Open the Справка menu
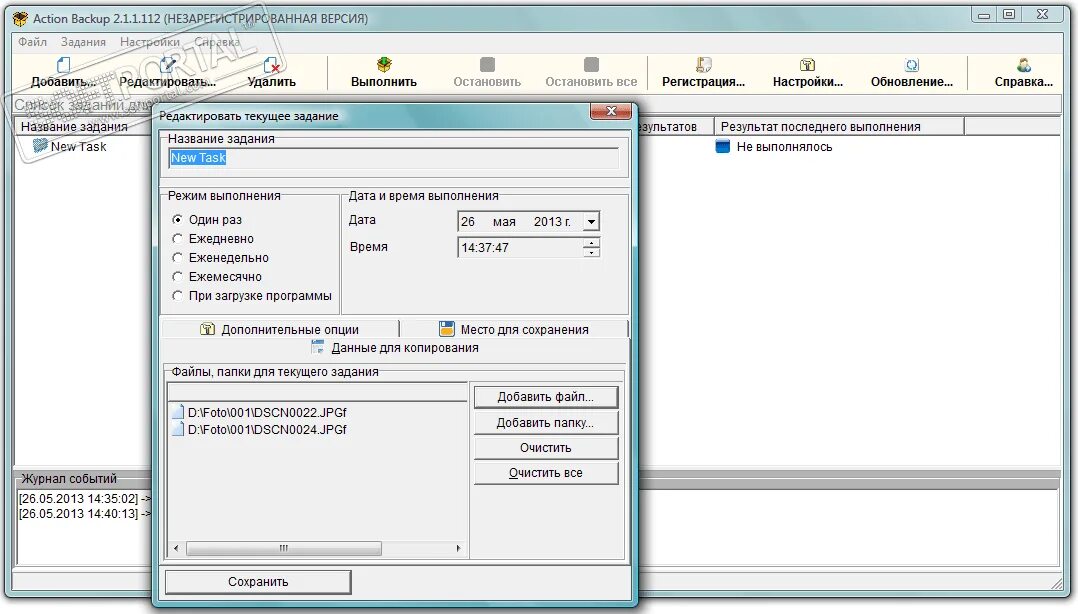 [217, 42]
